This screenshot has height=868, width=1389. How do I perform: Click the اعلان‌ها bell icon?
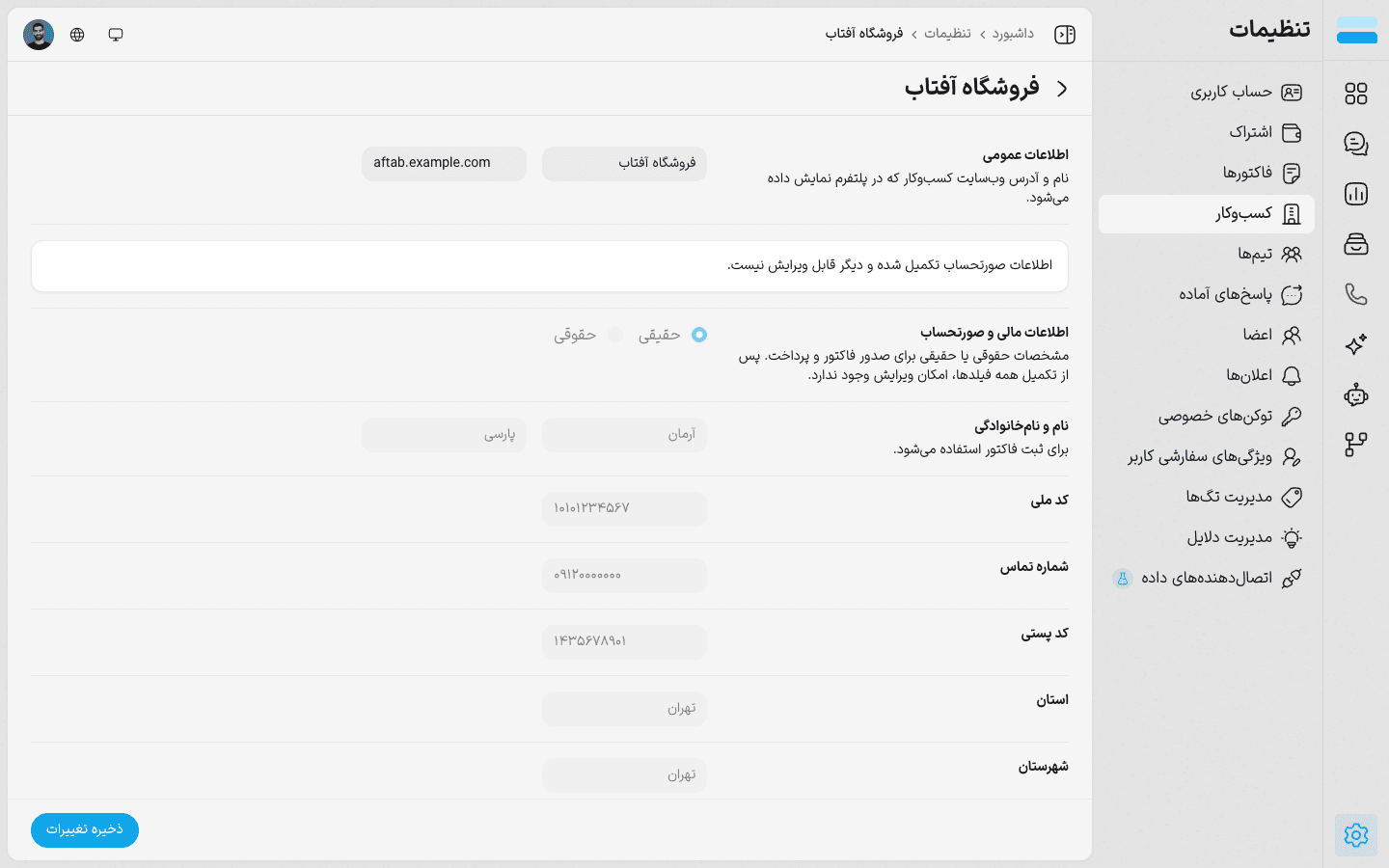[1292, 375]
